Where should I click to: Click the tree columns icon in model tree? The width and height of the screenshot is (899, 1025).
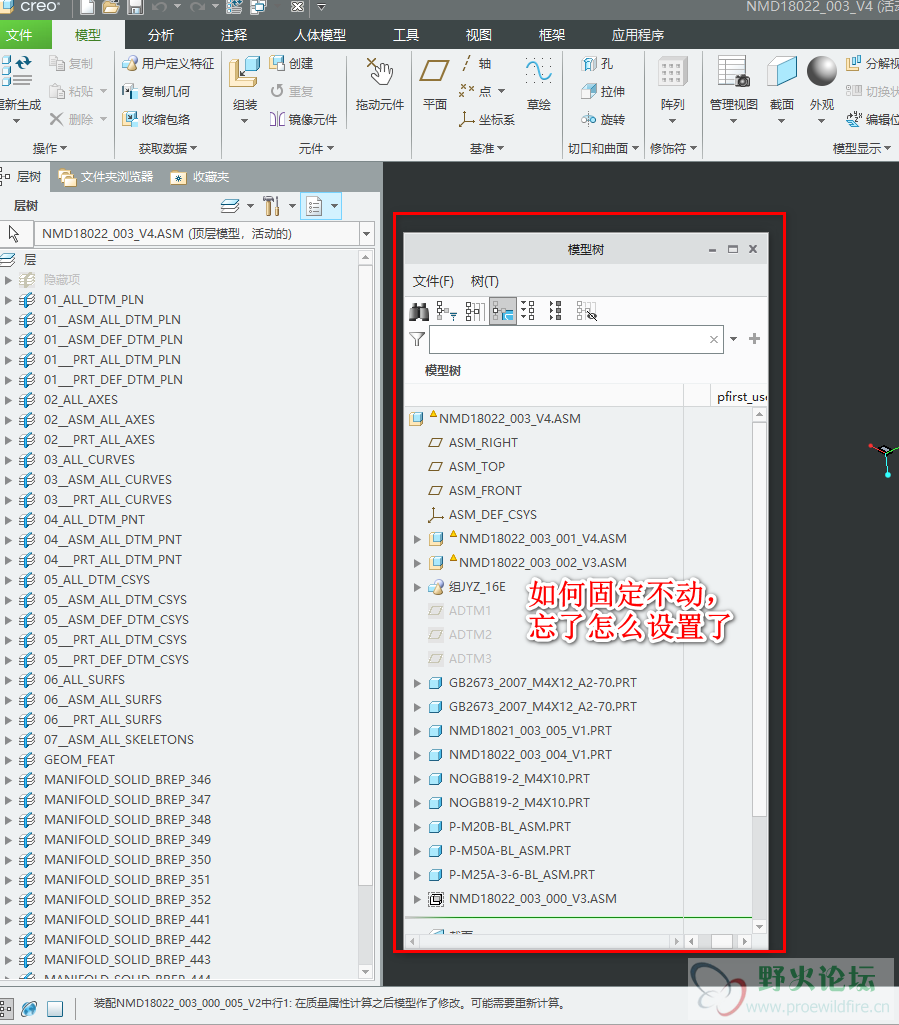click(x=475, y=312)
